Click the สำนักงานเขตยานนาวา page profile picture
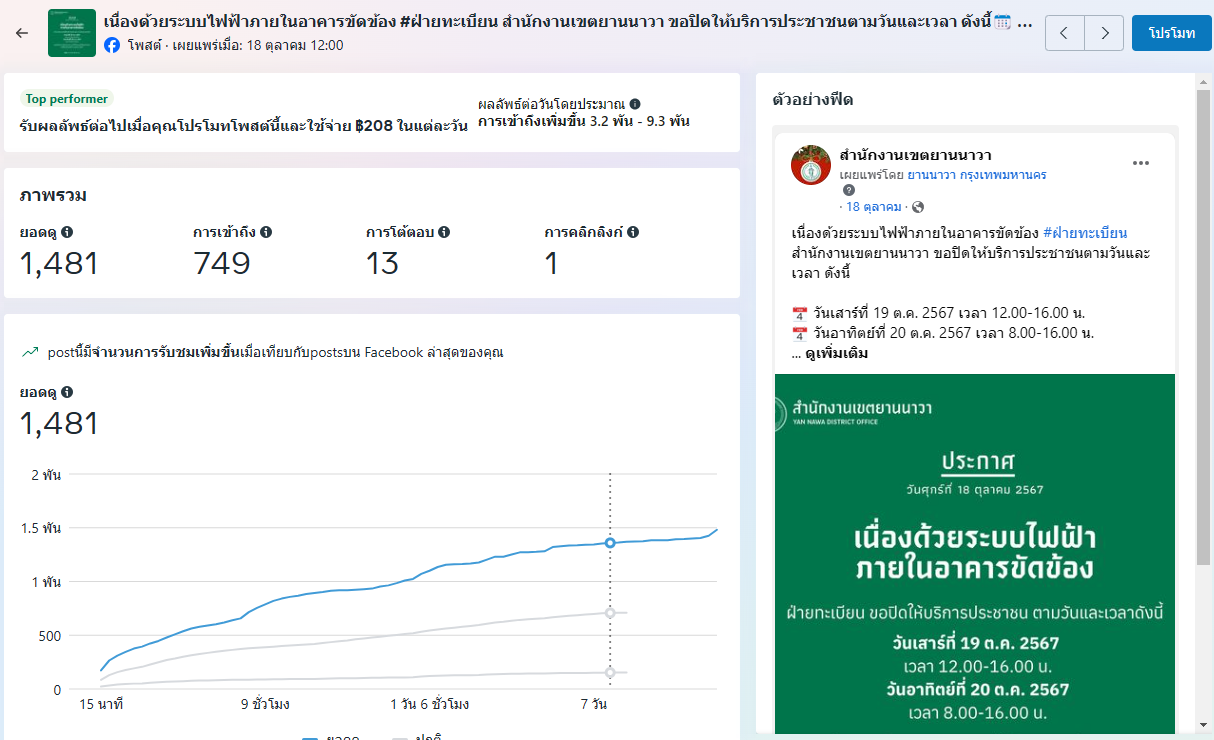 coord(811,165)
